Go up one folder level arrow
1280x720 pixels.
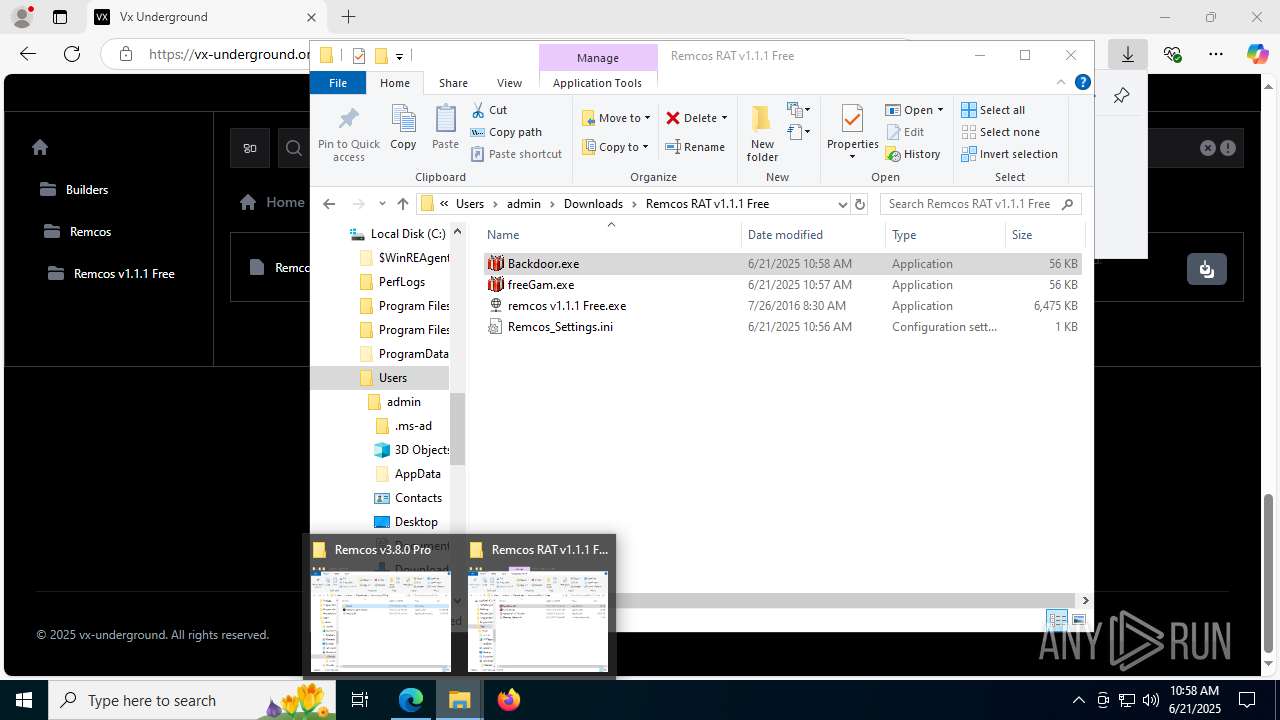click(403, 203)
